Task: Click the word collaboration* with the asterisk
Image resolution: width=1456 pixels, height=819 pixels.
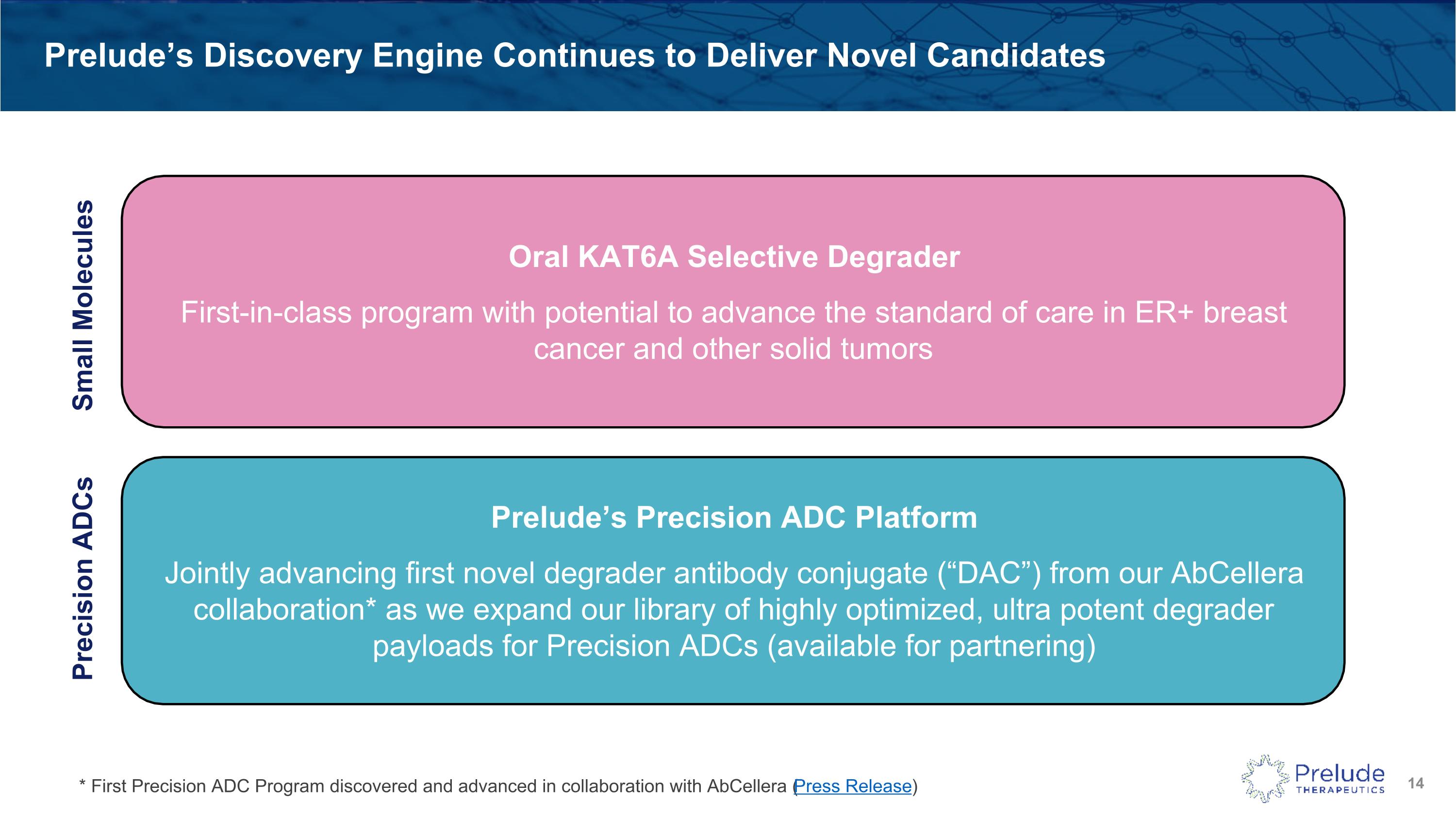Action: 284,610
